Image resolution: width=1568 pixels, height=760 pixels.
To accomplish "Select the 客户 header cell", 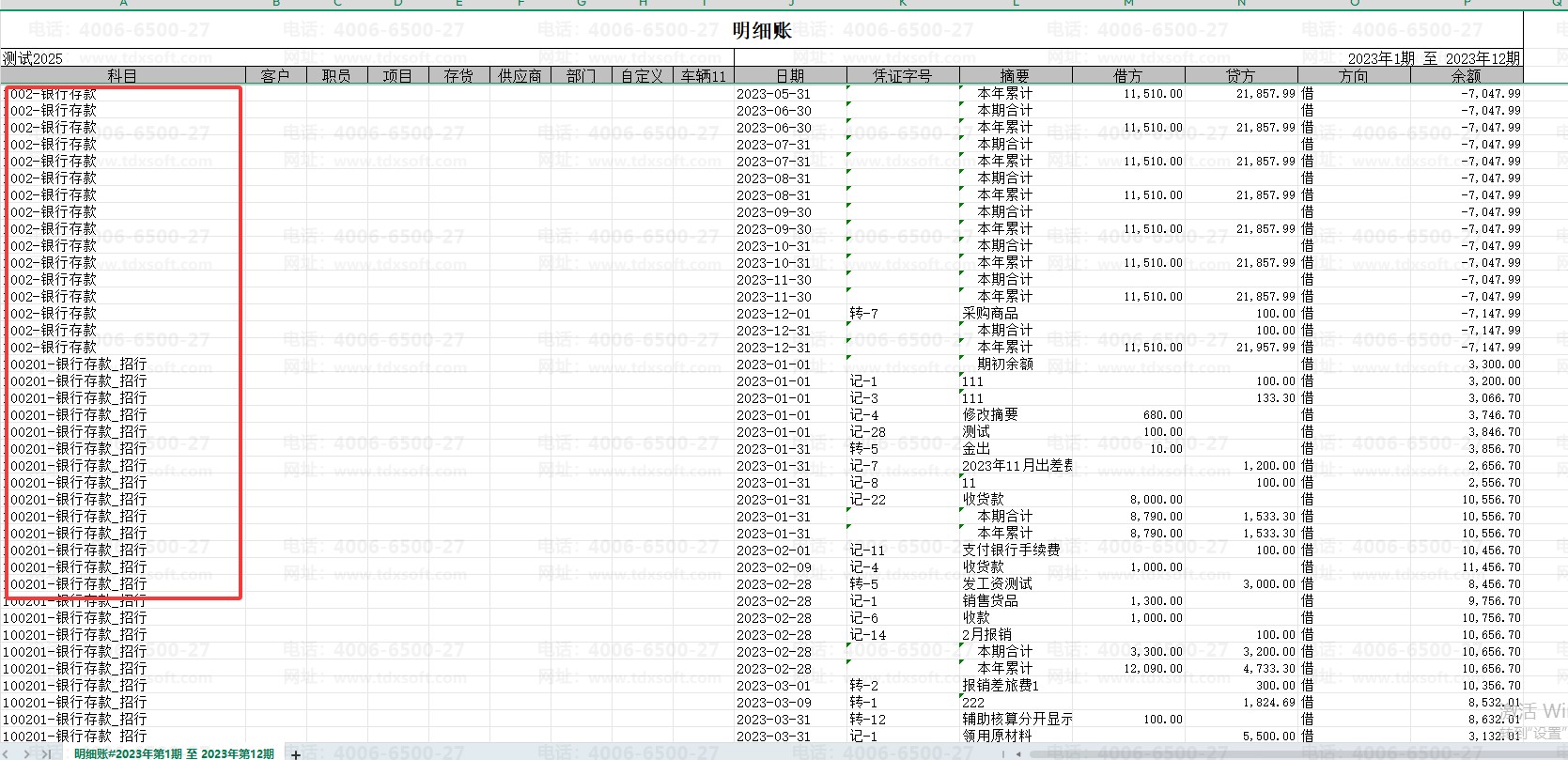I will point(275,76).
